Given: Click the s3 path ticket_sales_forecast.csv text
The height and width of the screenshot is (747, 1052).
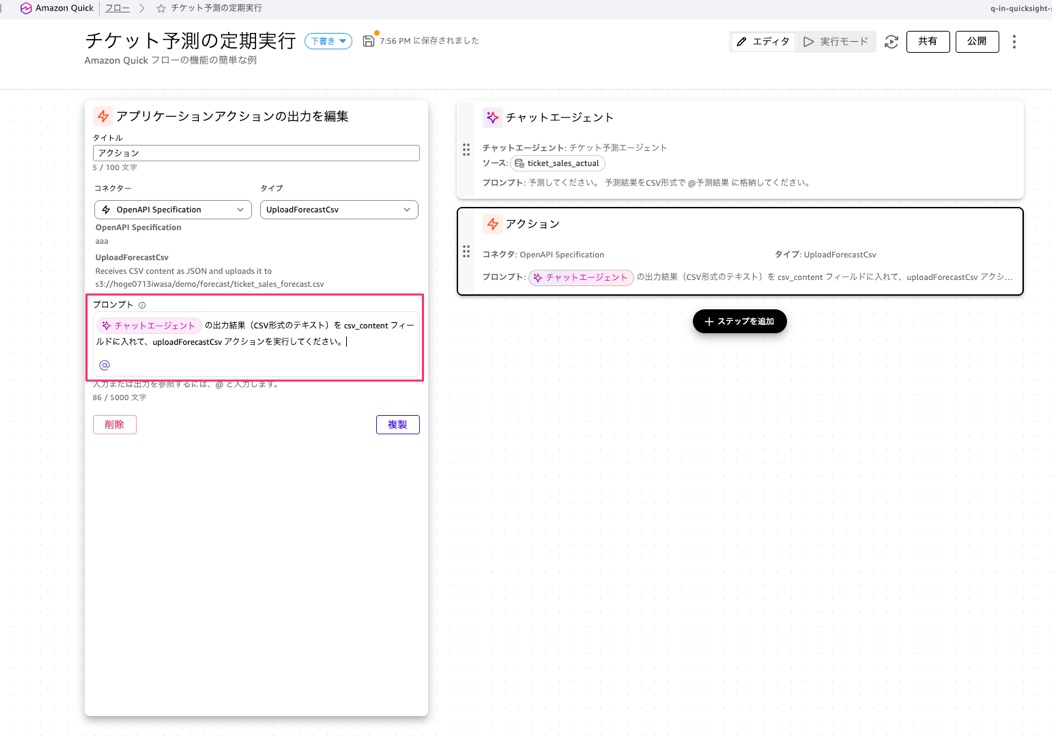Looking at the screenshot, I should pos(209,284).
